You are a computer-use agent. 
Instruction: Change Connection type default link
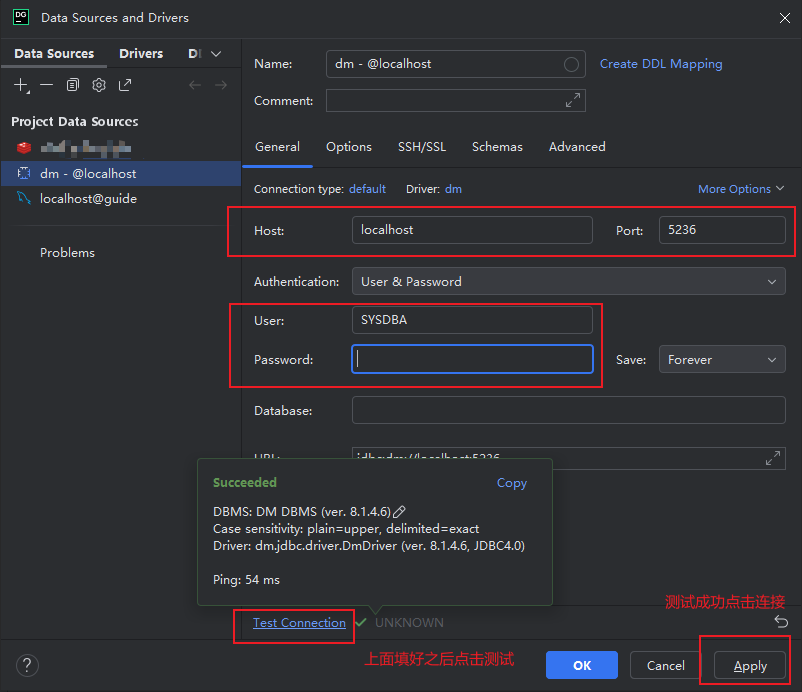pyautogui.click(x=367, y=189)
